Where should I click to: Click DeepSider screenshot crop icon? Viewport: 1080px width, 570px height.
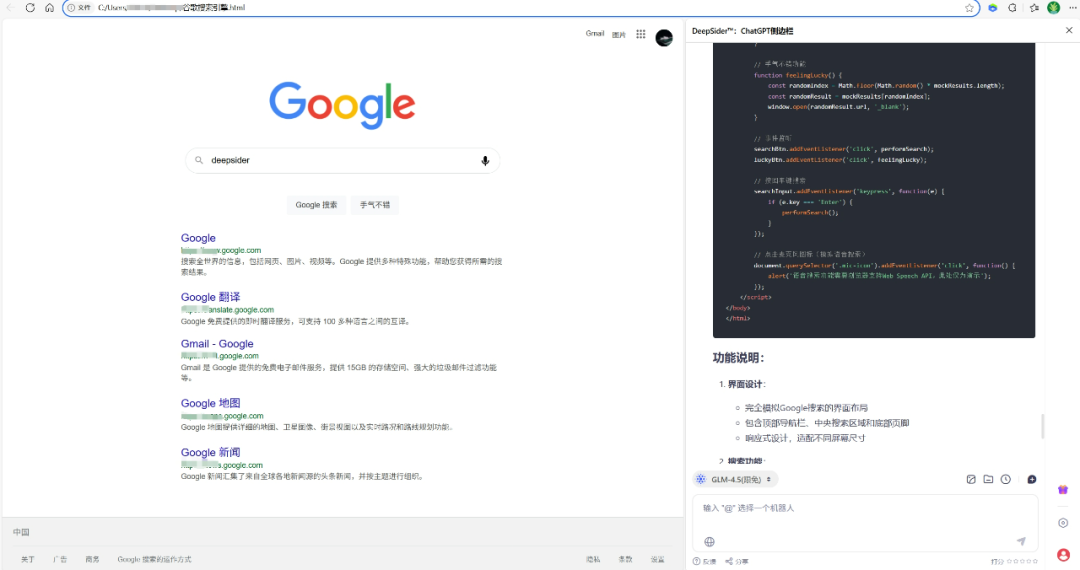click(970, 479)
